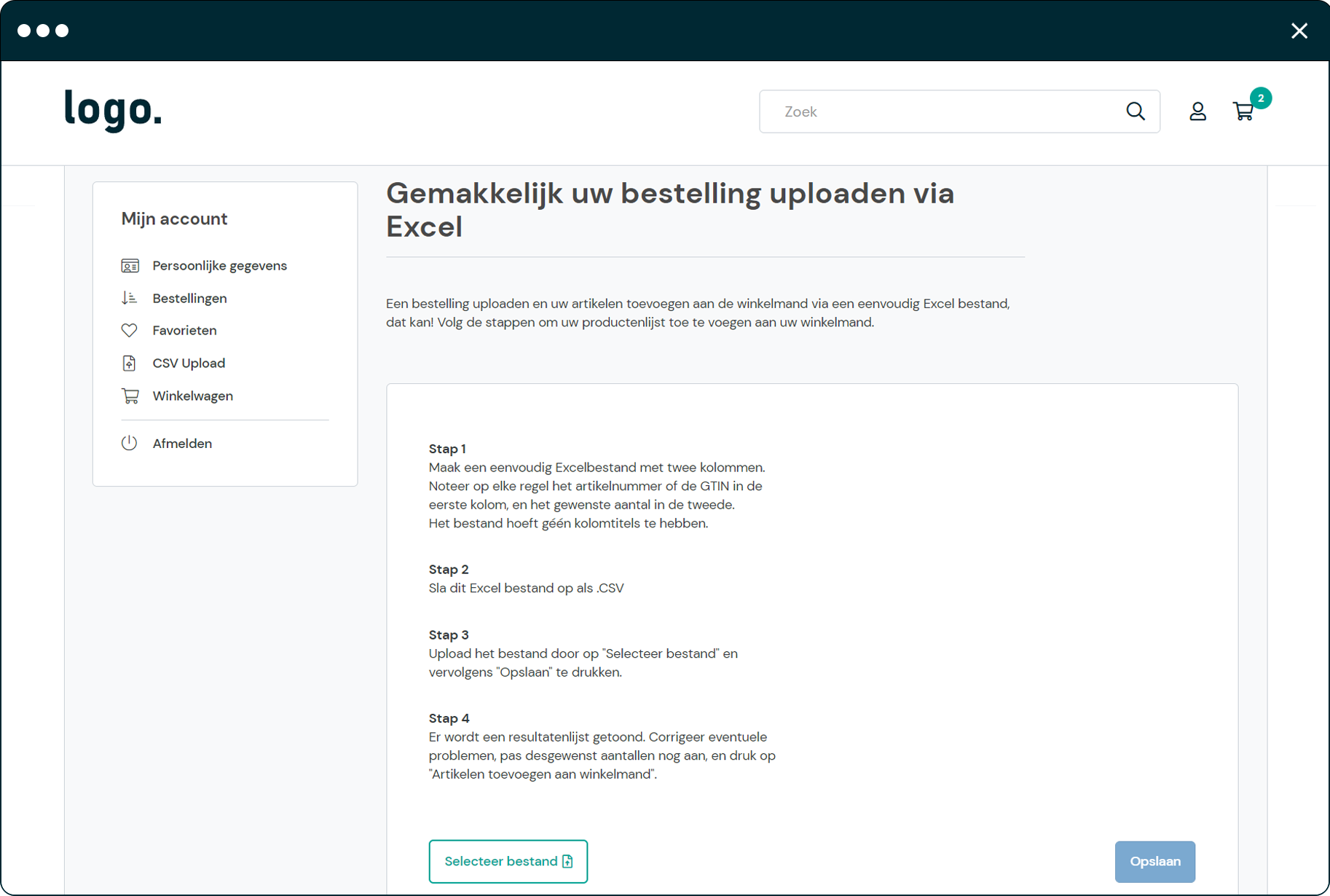Click the upload file icon in Selecteer bestand
The width and height of the screenshot is (1330, 896).
[568, 862]
